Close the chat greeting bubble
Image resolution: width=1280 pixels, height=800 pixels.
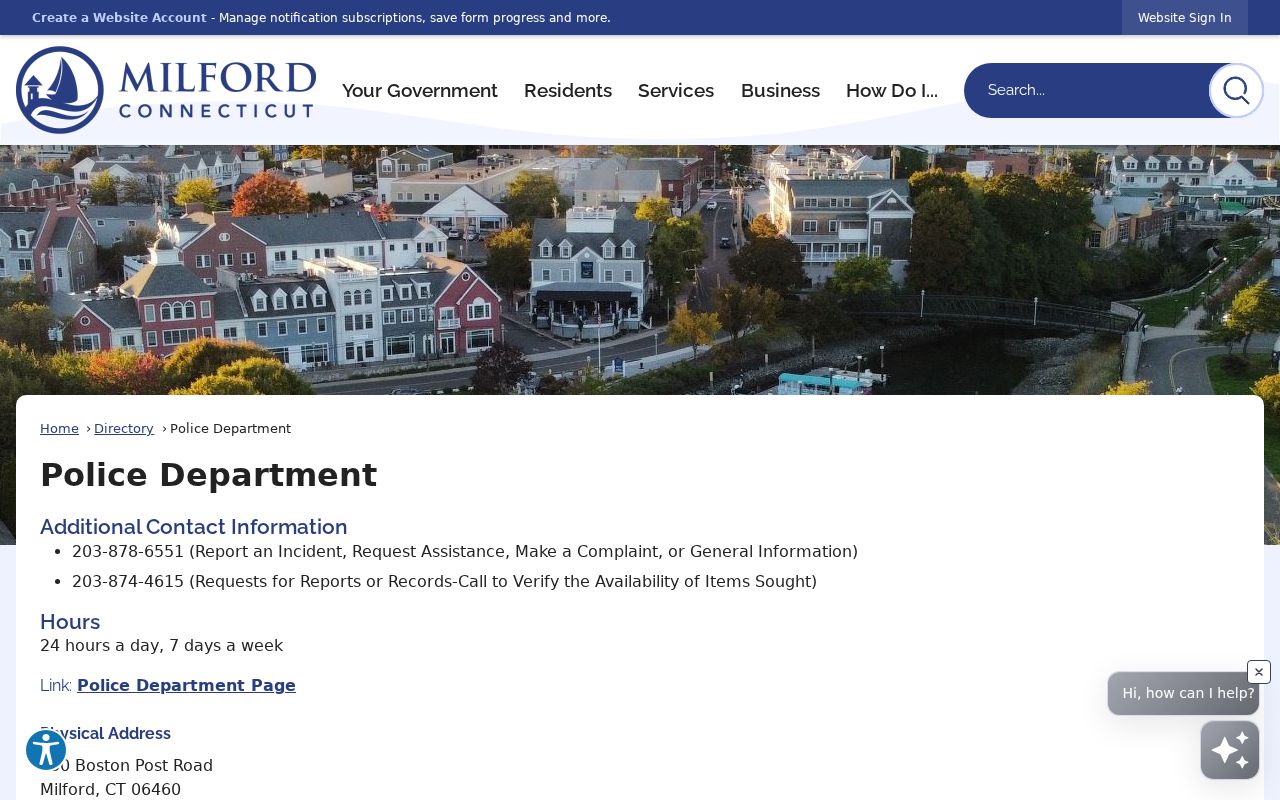pyautogui.click(x=1259, y=672)
